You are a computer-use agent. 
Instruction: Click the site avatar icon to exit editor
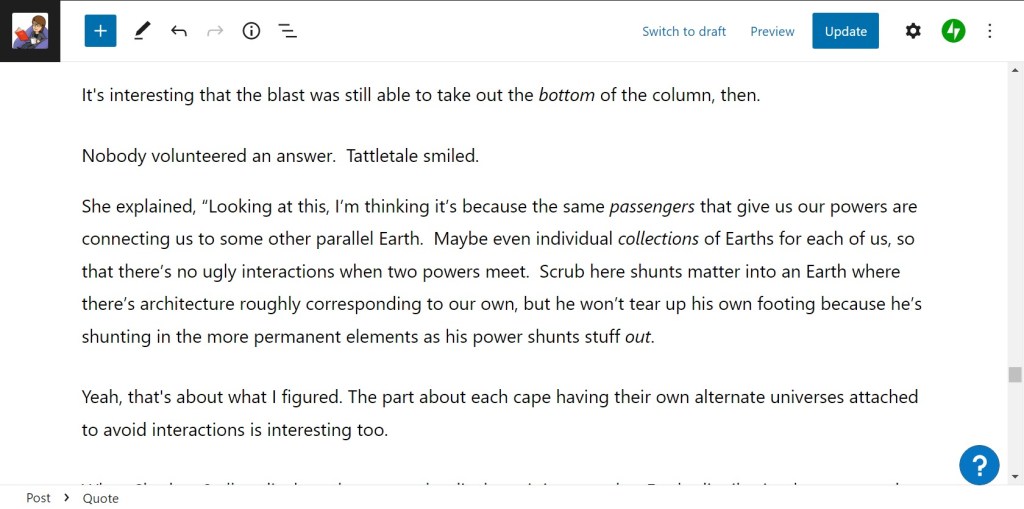tap(30, 31)
